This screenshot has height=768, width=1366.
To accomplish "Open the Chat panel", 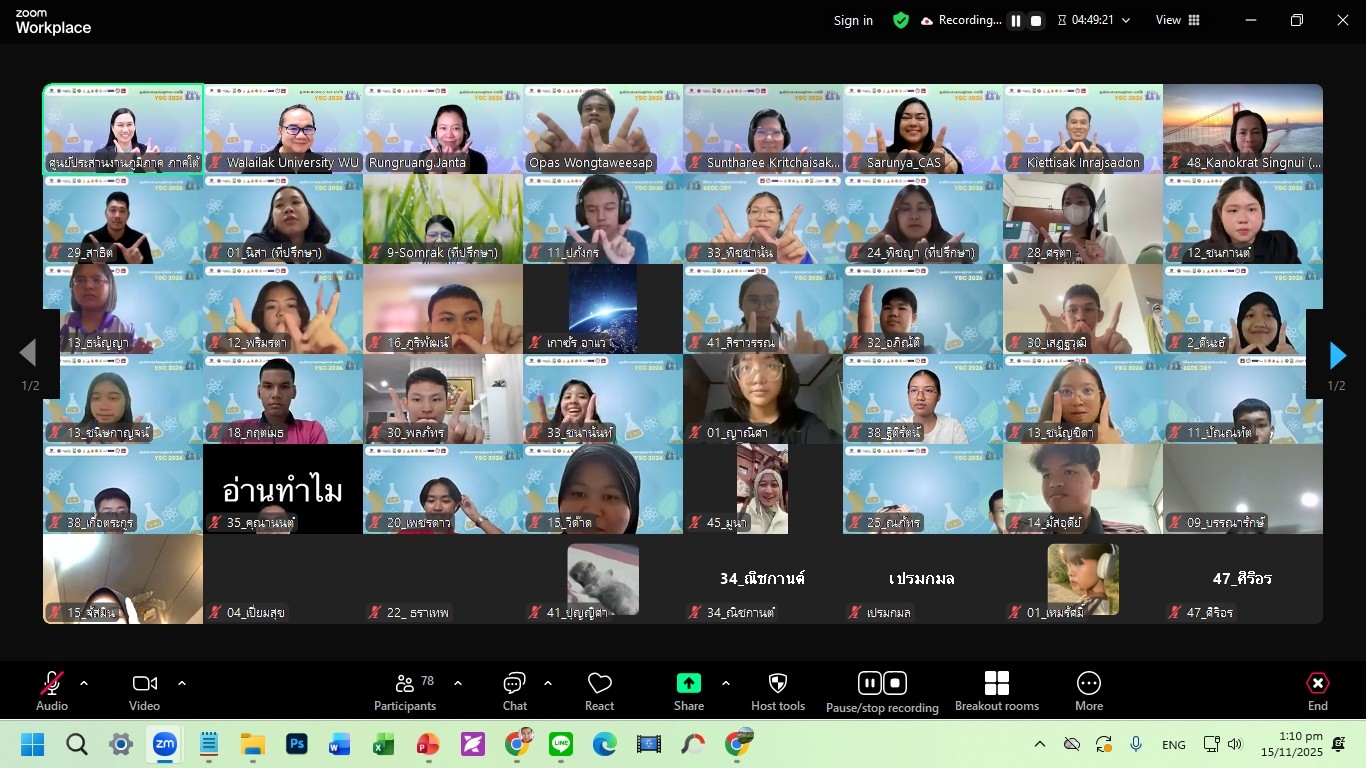I will click(515, 691).
